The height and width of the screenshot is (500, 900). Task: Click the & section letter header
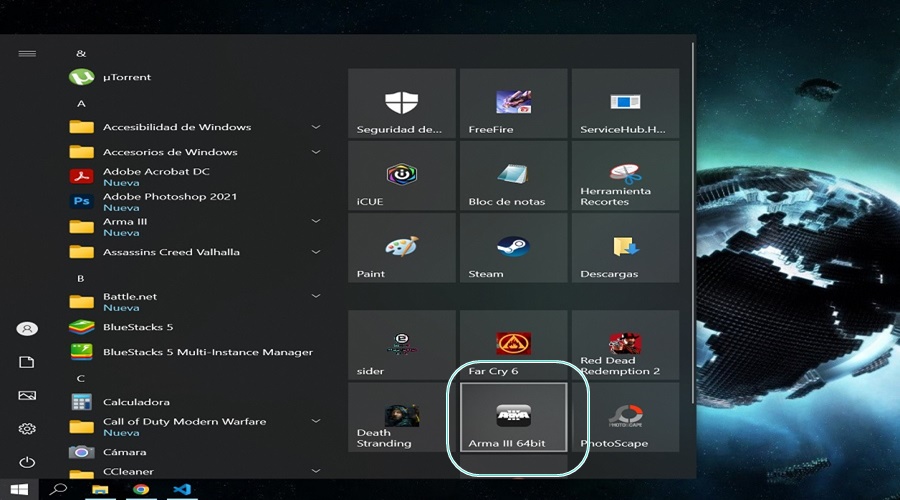81,53
